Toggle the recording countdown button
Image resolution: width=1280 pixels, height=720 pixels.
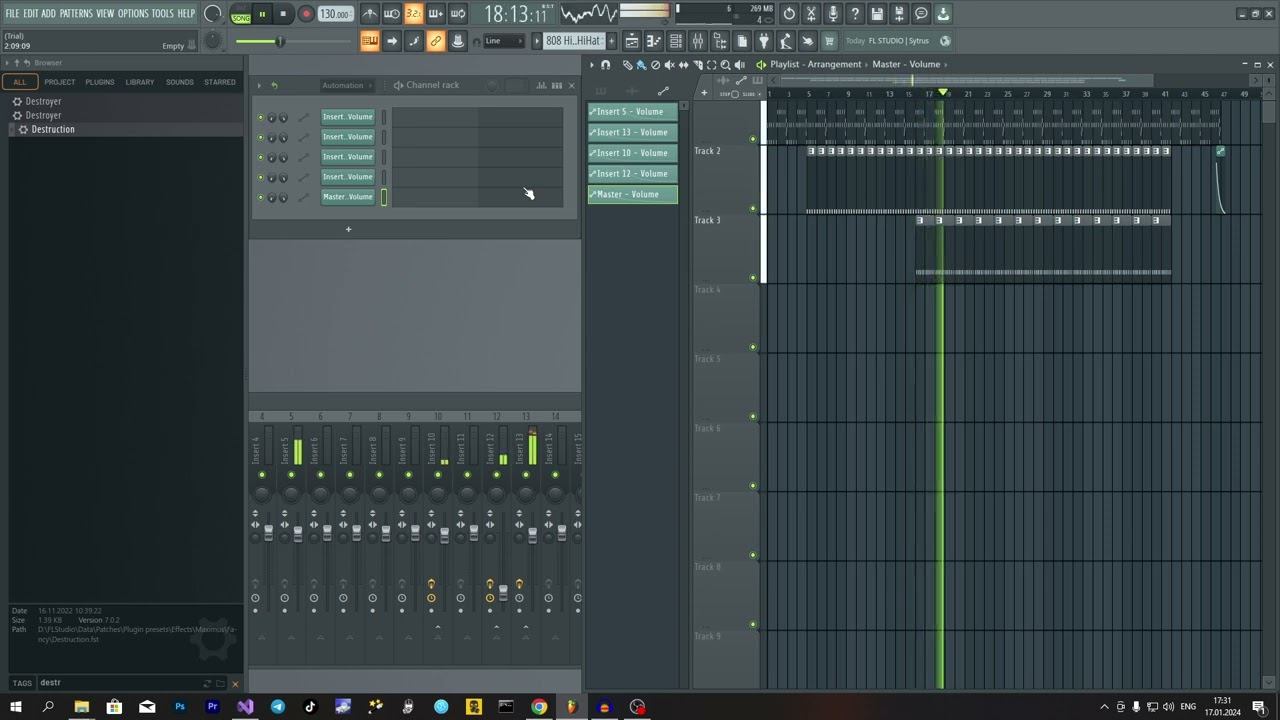[x=413, y=14]
